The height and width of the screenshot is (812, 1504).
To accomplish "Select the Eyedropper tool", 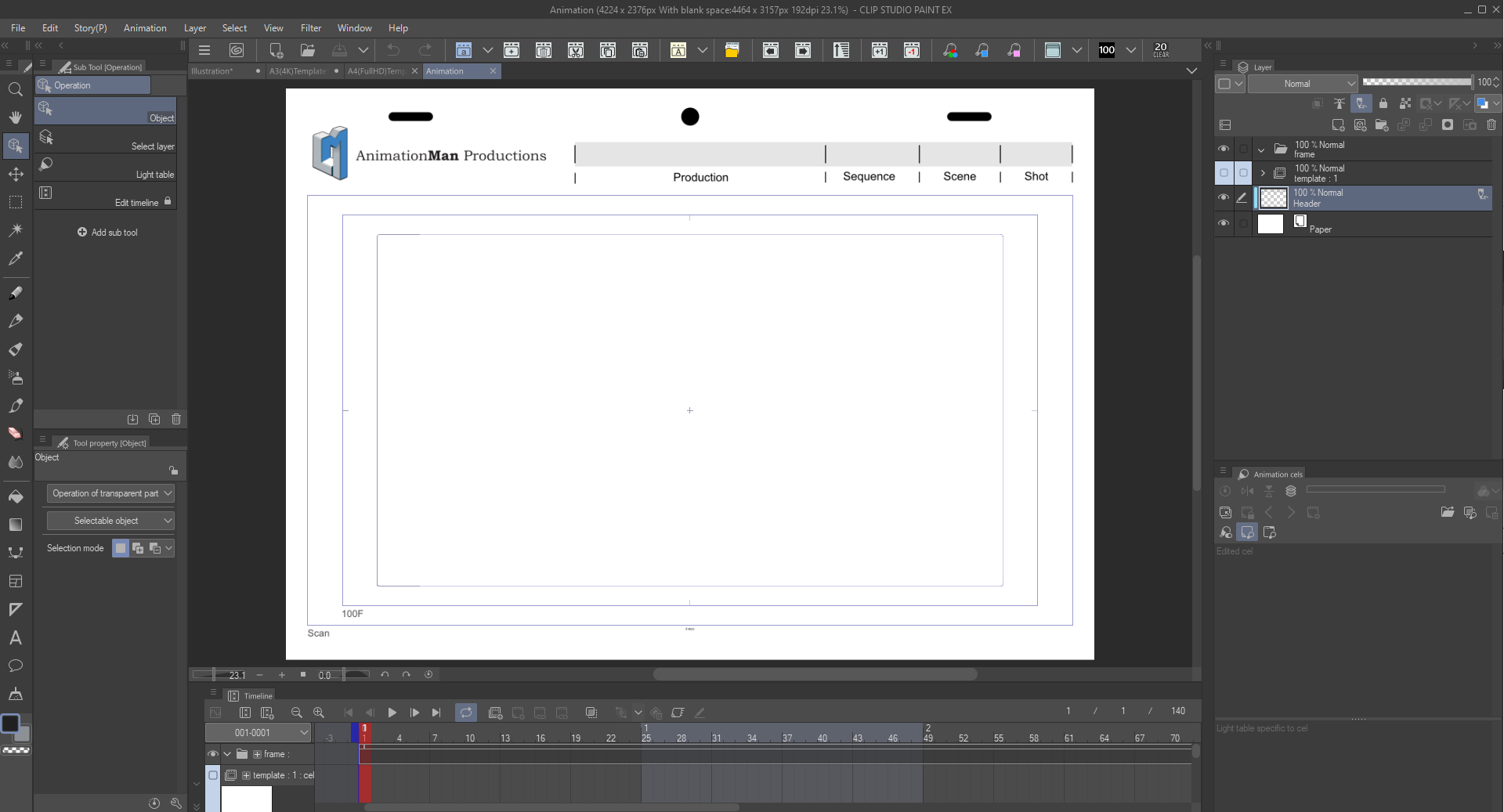I will (15, 258).
